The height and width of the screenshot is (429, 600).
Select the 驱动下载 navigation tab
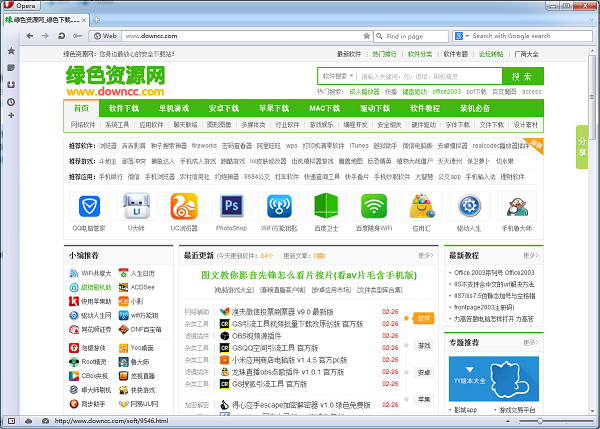tap(375, 108)
